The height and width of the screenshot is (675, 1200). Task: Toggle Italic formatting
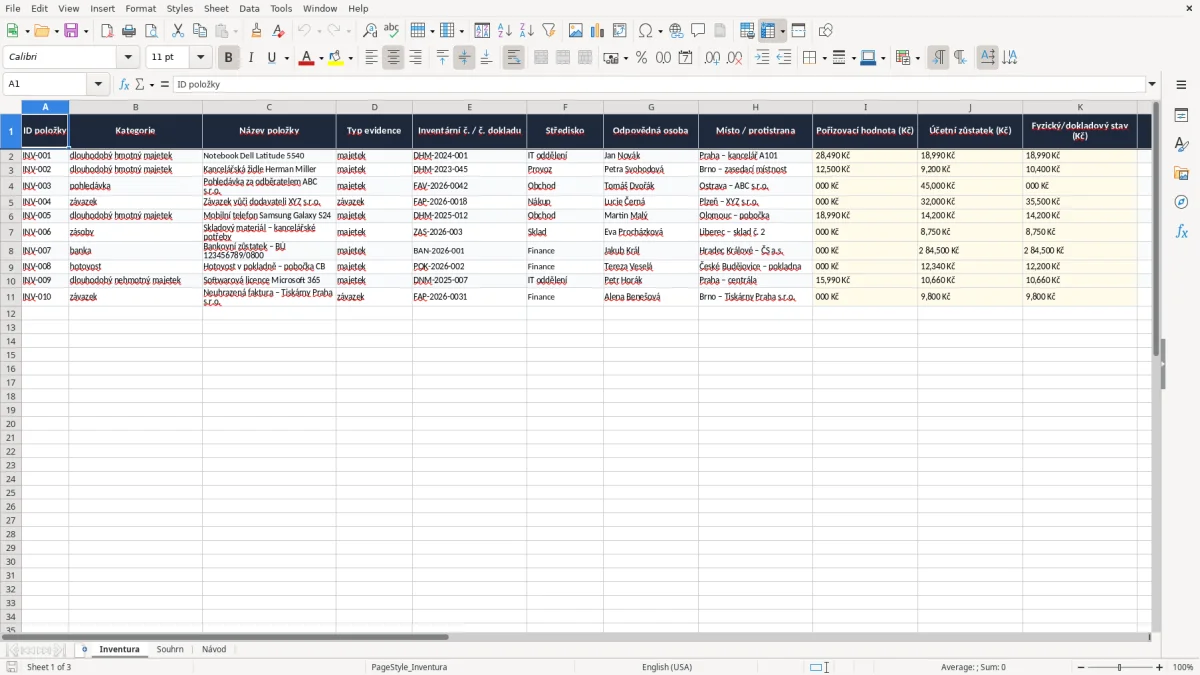(251, 58)
